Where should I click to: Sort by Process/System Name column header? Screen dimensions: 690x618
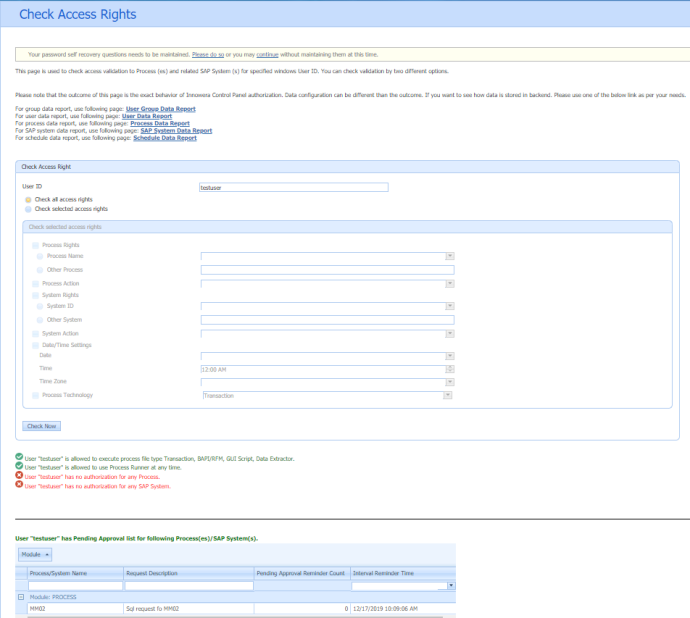click(x=75, y=574)
